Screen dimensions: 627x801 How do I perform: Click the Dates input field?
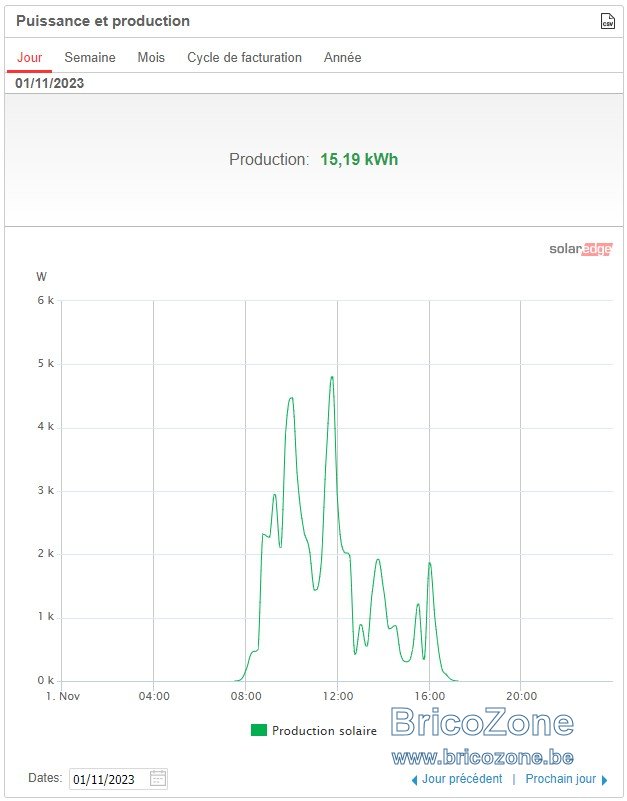click(x=118, y=779)
